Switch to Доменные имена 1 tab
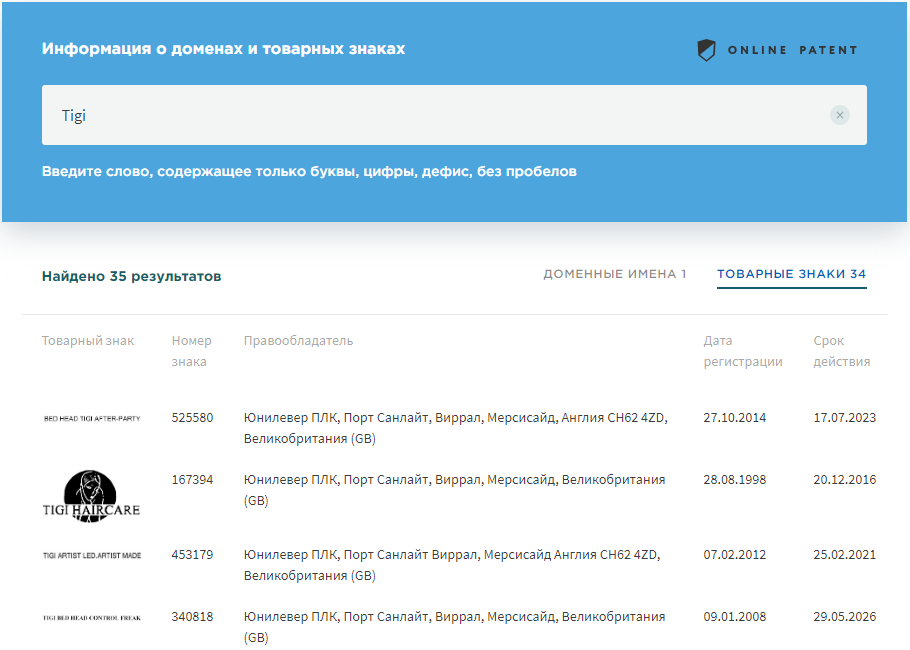This screenshot has width=910, height=650. point(614,274)
